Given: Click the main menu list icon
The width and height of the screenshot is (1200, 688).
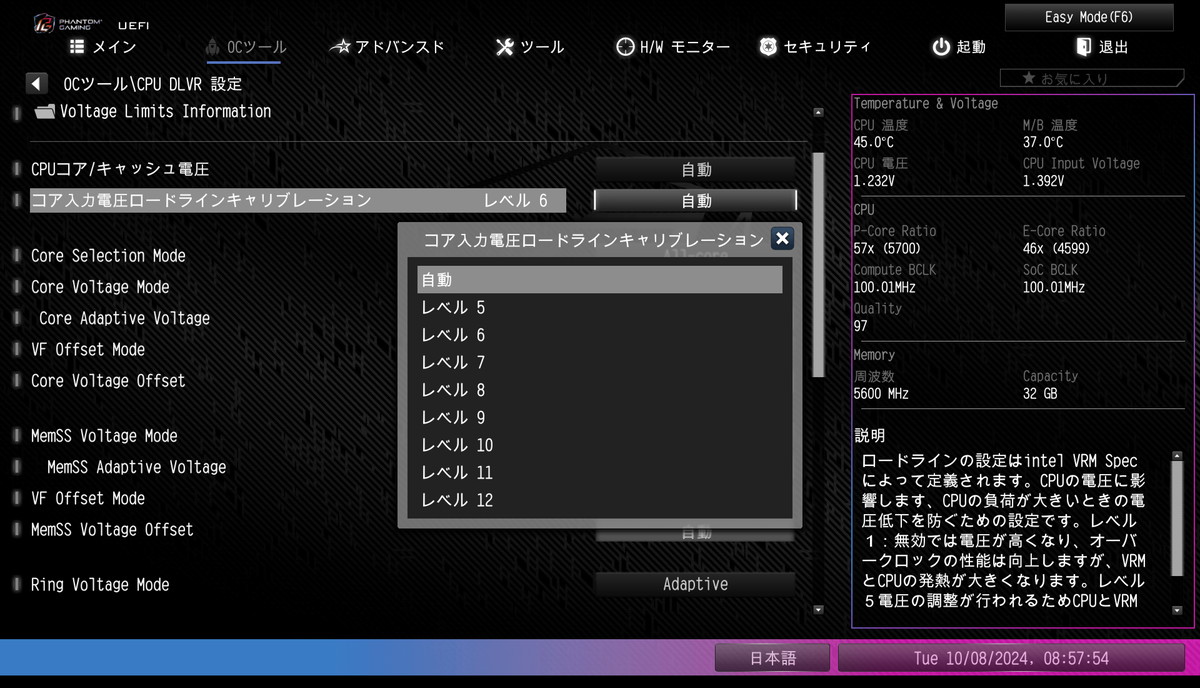Looking at the screenshot, I should (x=77, y=46).
